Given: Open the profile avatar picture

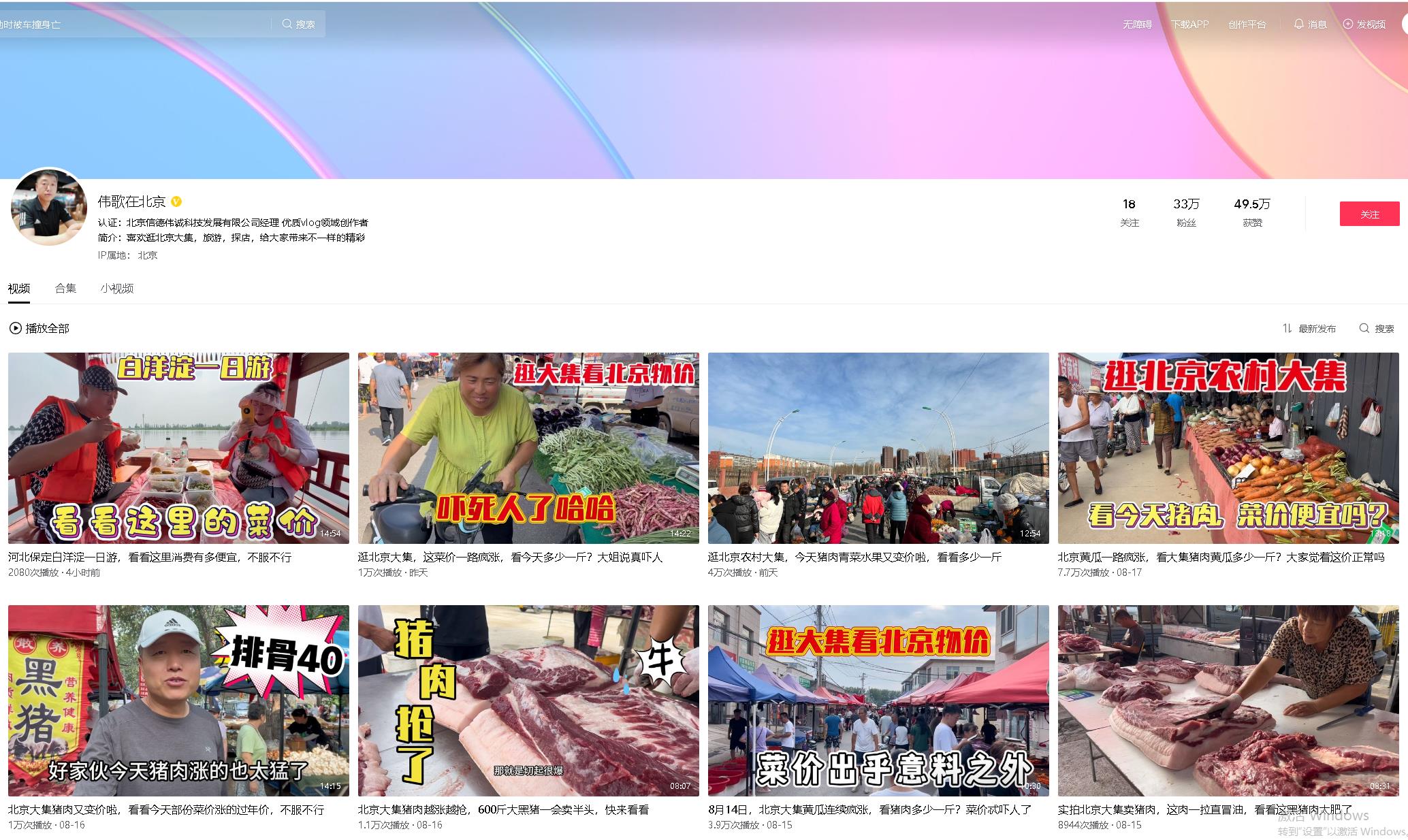Looking at the screenshot, I should [49, 207].
